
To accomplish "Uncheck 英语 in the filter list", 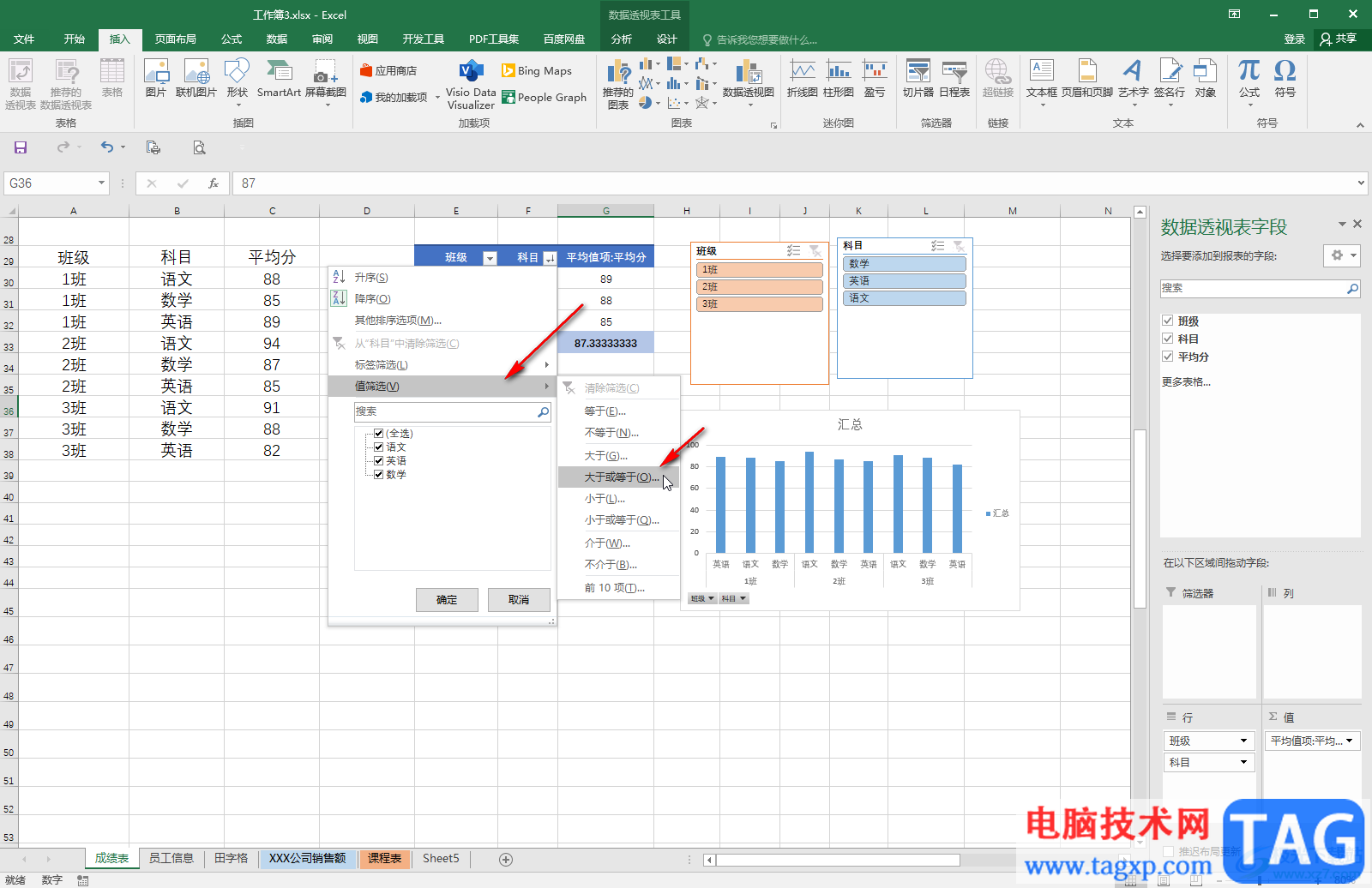I will click(378, 461).
